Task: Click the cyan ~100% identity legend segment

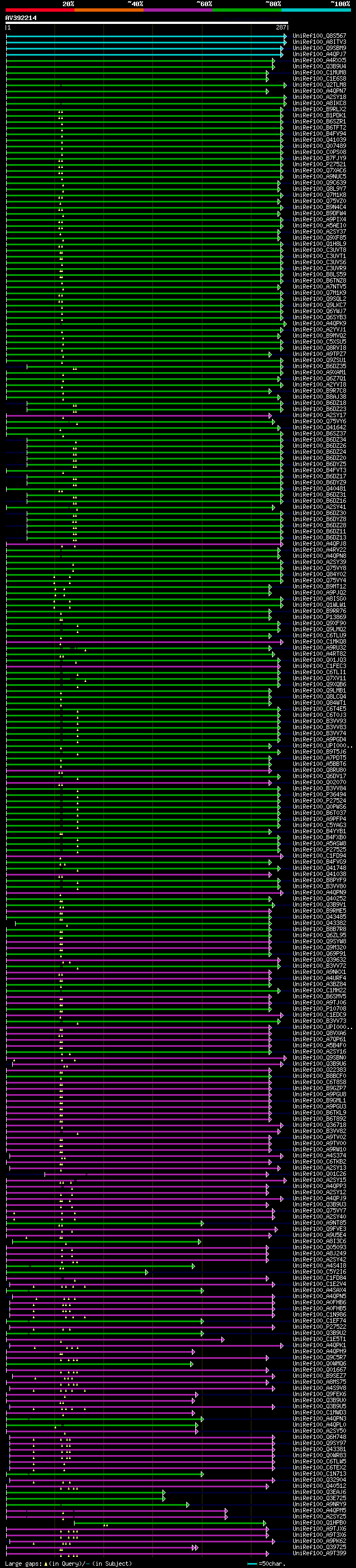Action: (315, 10)
